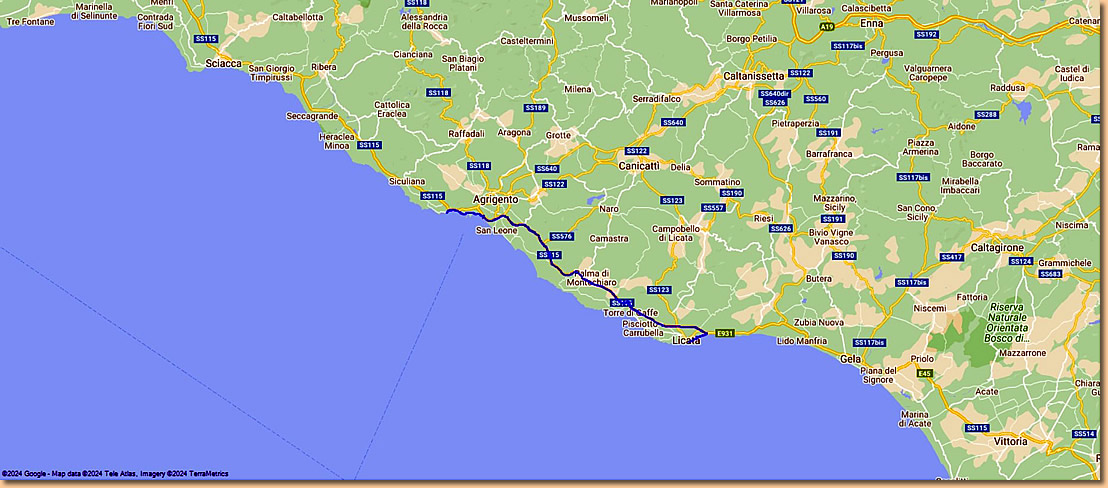1108x488 pixels.
Task: Click the Serradifalco label
Action: [x=656, y=99]
